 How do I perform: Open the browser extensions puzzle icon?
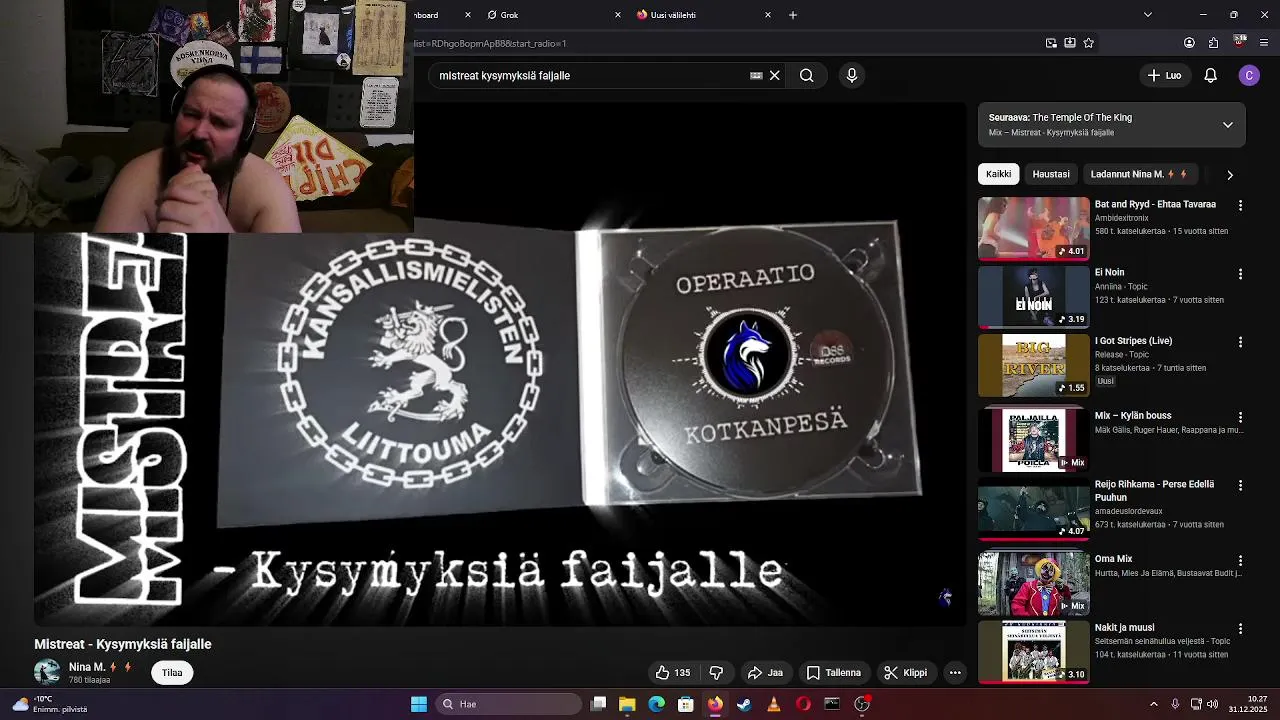click(x=1213, y=43)
